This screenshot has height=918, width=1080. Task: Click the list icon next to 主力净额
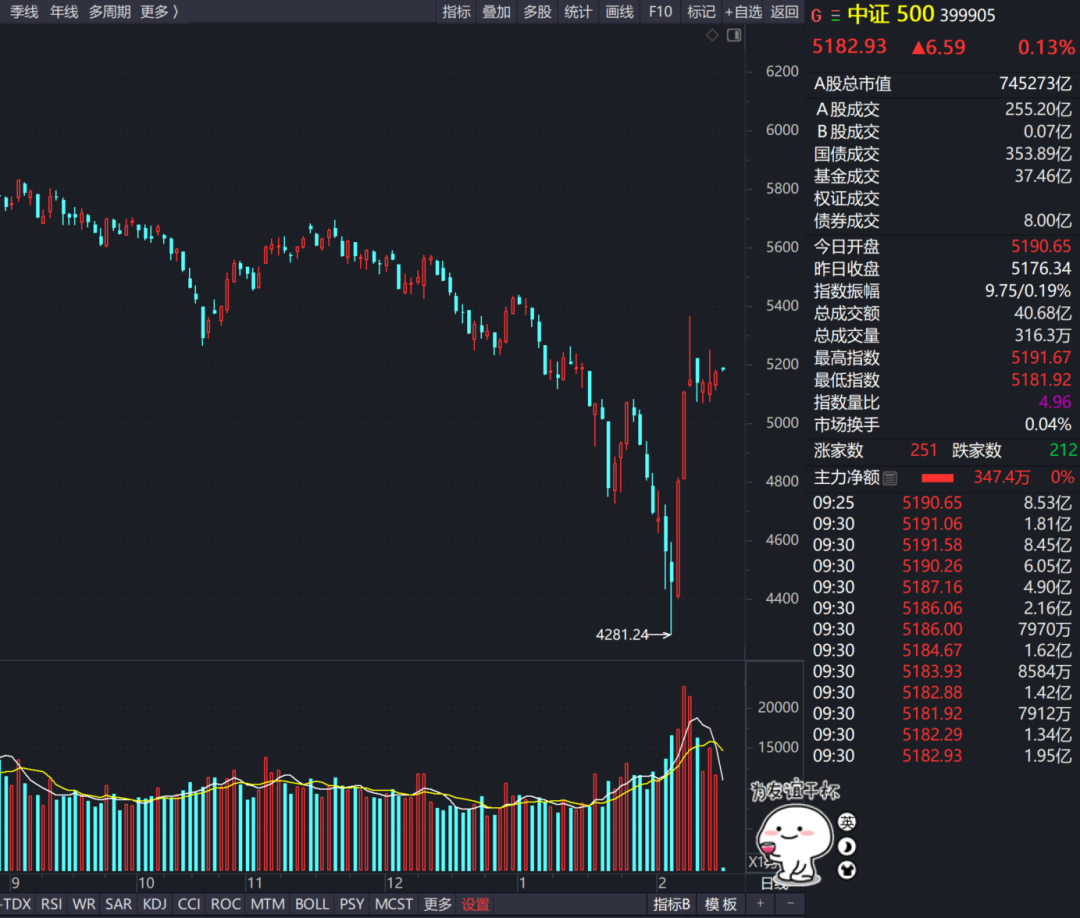(x=890, y=478)
